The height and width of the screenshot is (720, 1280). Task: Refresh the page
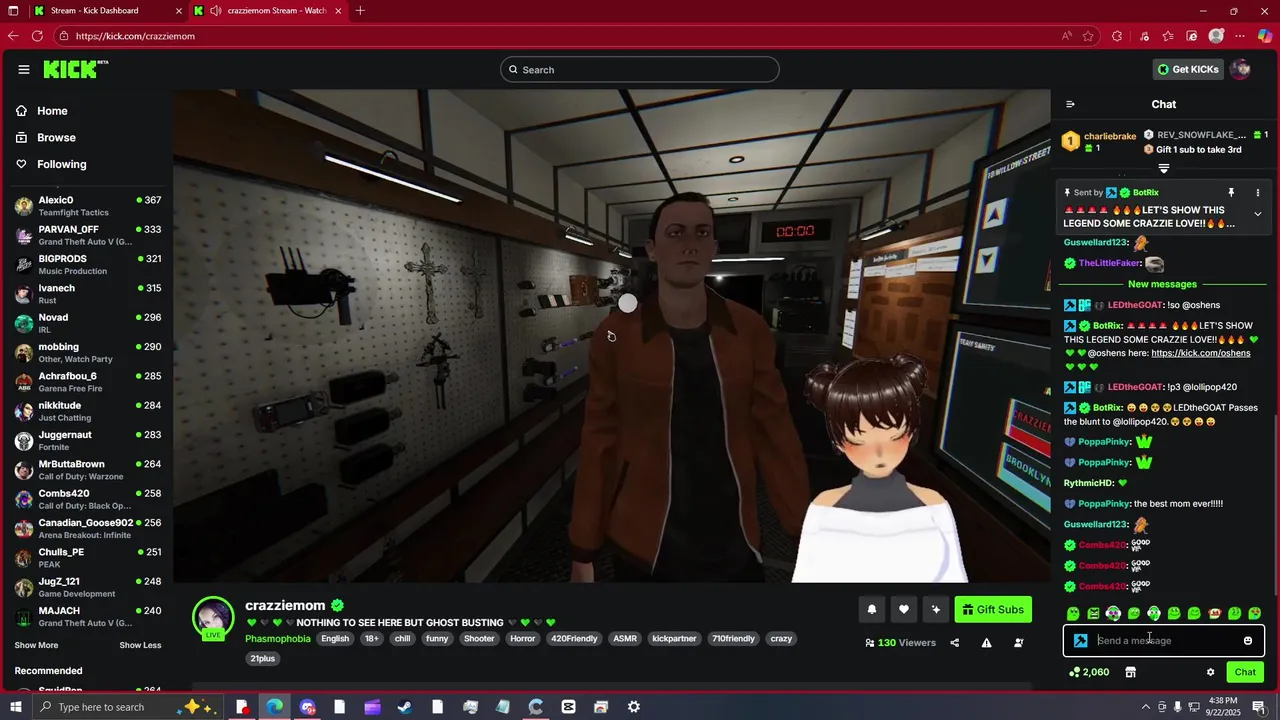[37, 36]
